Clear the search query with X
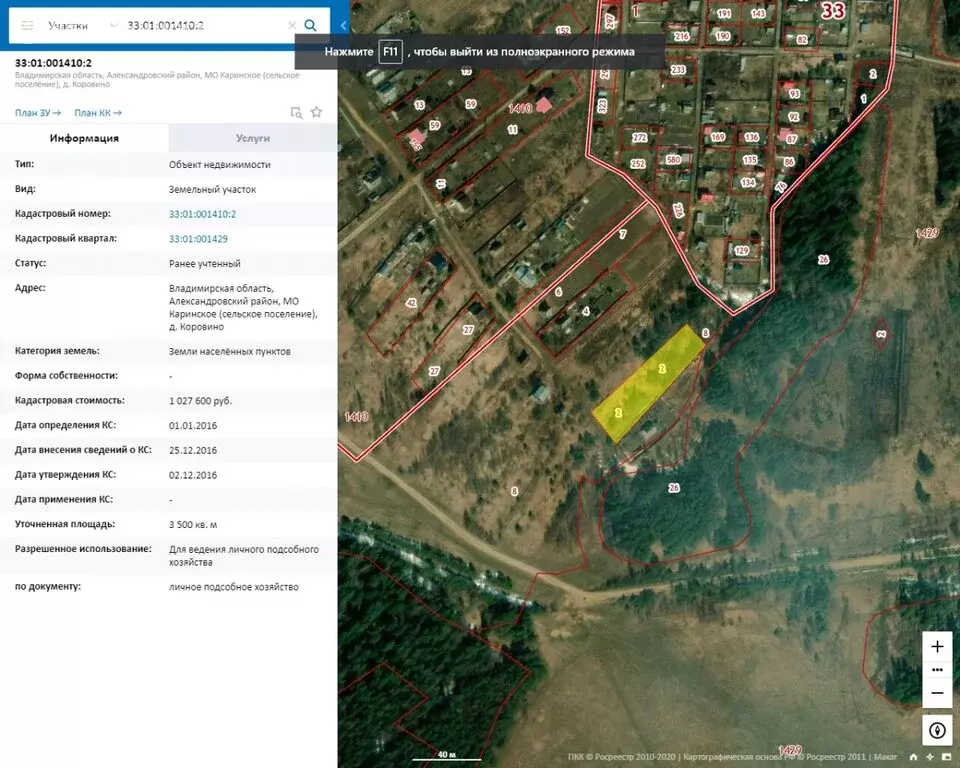Viewport: 960px width, 768px height. click(x=292, y=26)
